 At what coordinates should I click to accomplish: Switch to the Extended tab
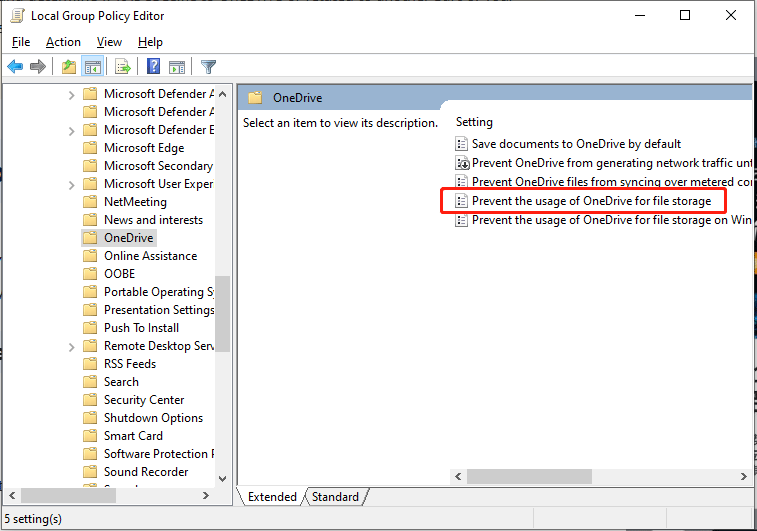tap(272, 497)
